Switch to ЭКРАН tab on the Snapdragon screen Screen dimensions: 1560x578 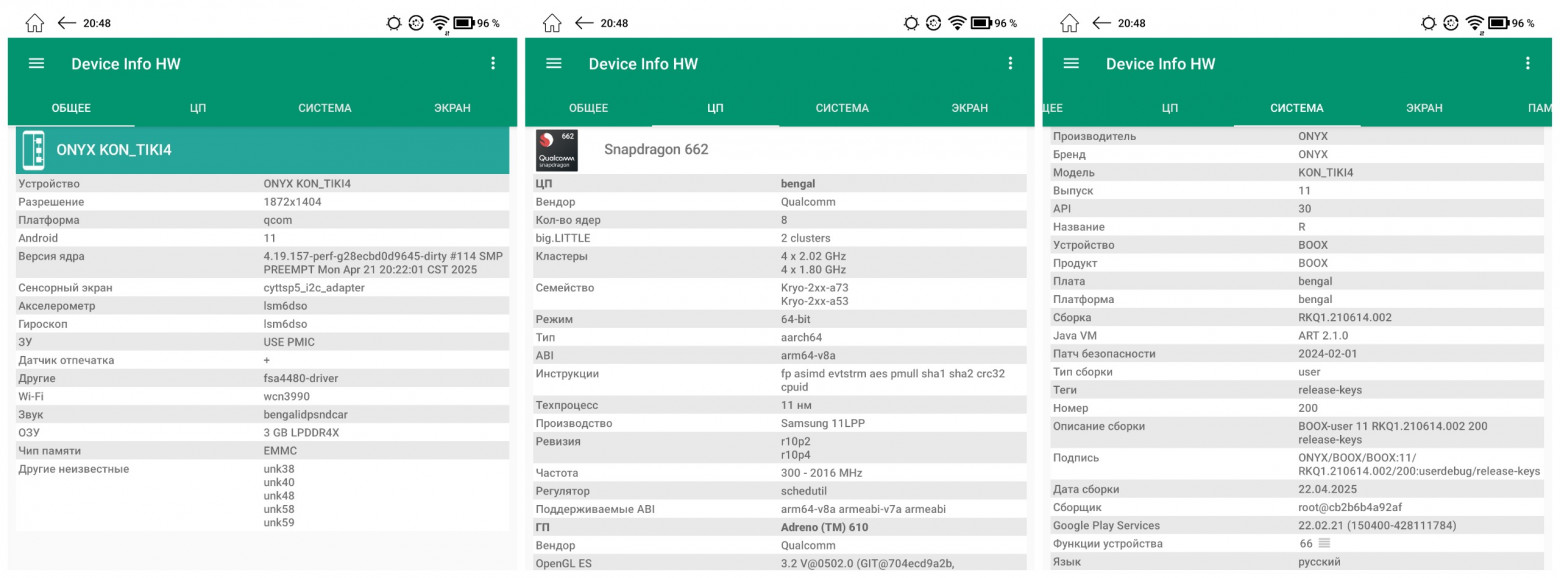click(x=969, y=108)
